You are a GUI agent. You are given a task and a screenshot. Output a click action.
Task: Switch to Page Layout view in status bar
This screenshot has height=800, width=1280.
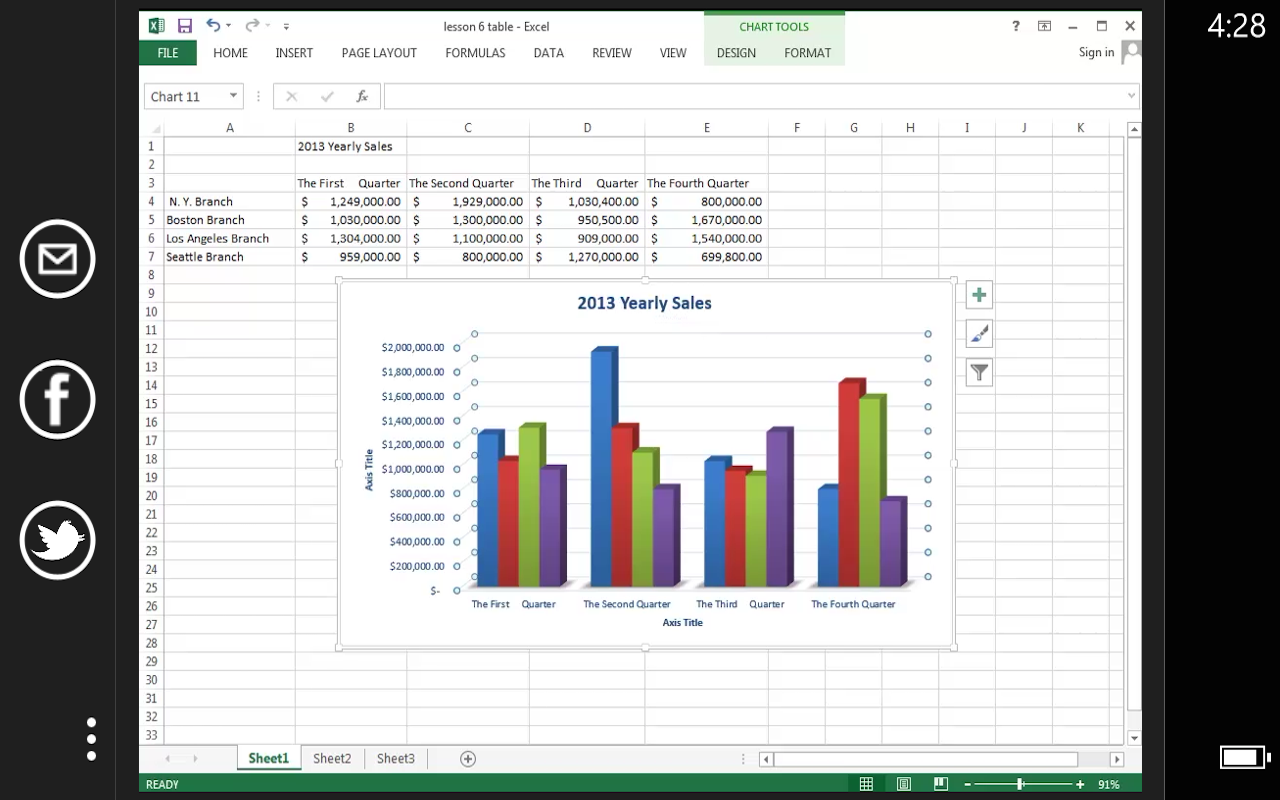[x=903, y=784]
